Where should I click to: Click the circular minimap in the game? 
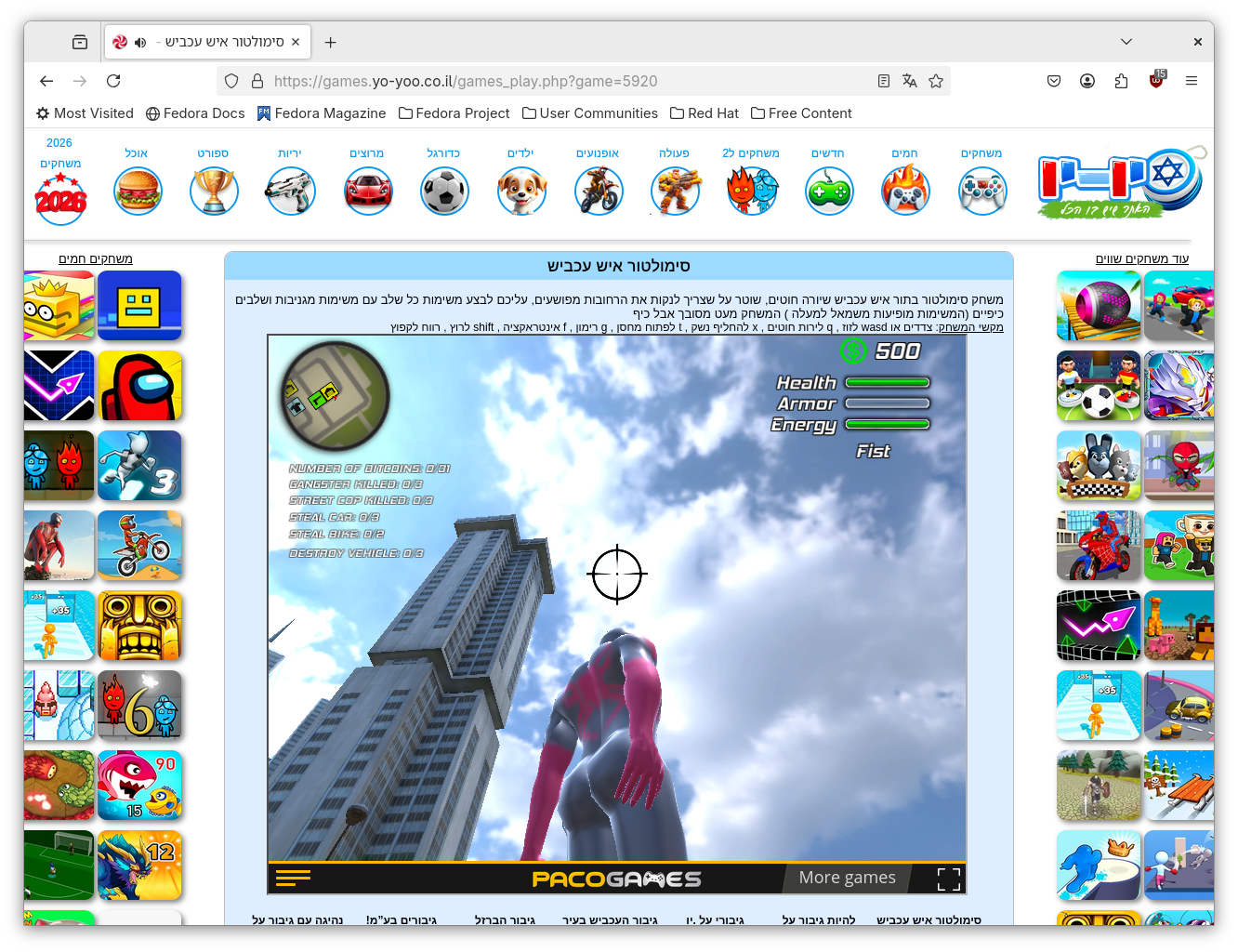click(x=336, y=396)
